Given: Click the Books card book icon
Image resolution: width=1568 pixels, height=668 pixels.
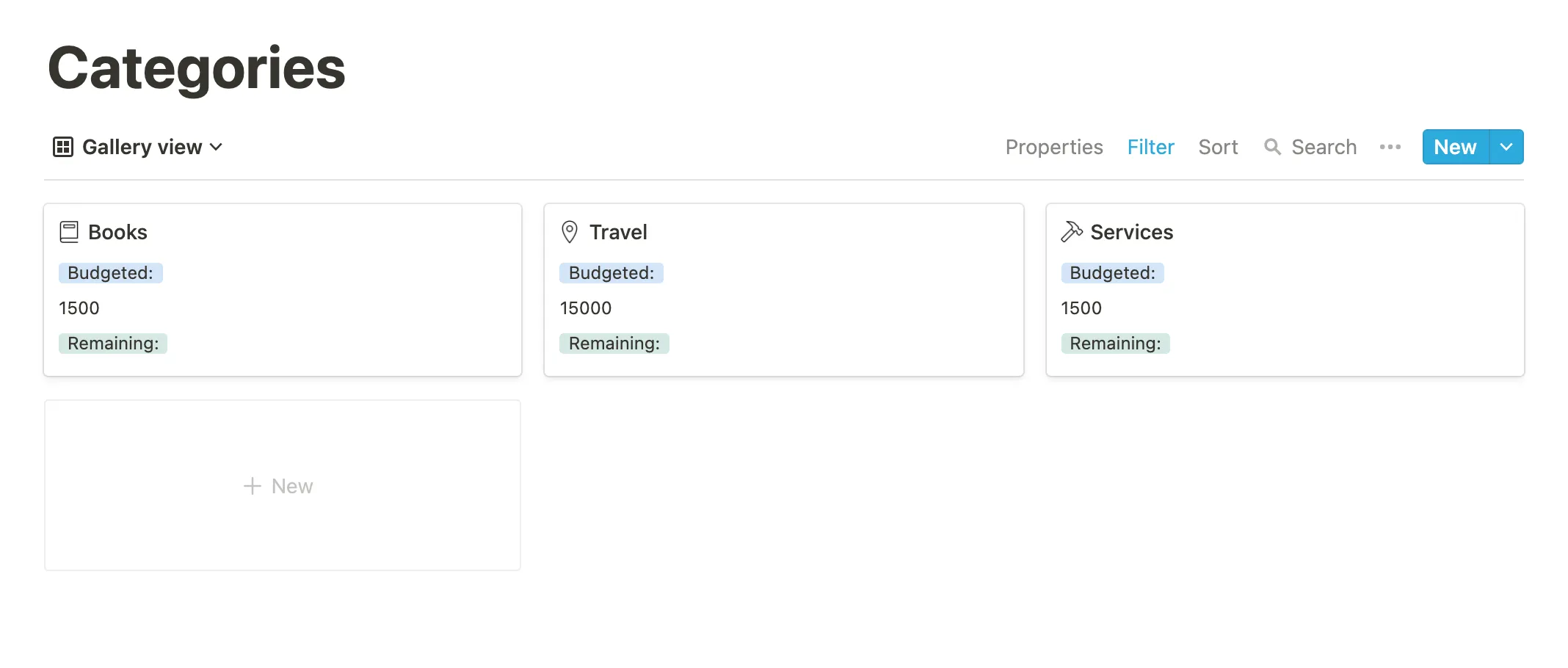Looking at the screenshot, I should [69, 232].
